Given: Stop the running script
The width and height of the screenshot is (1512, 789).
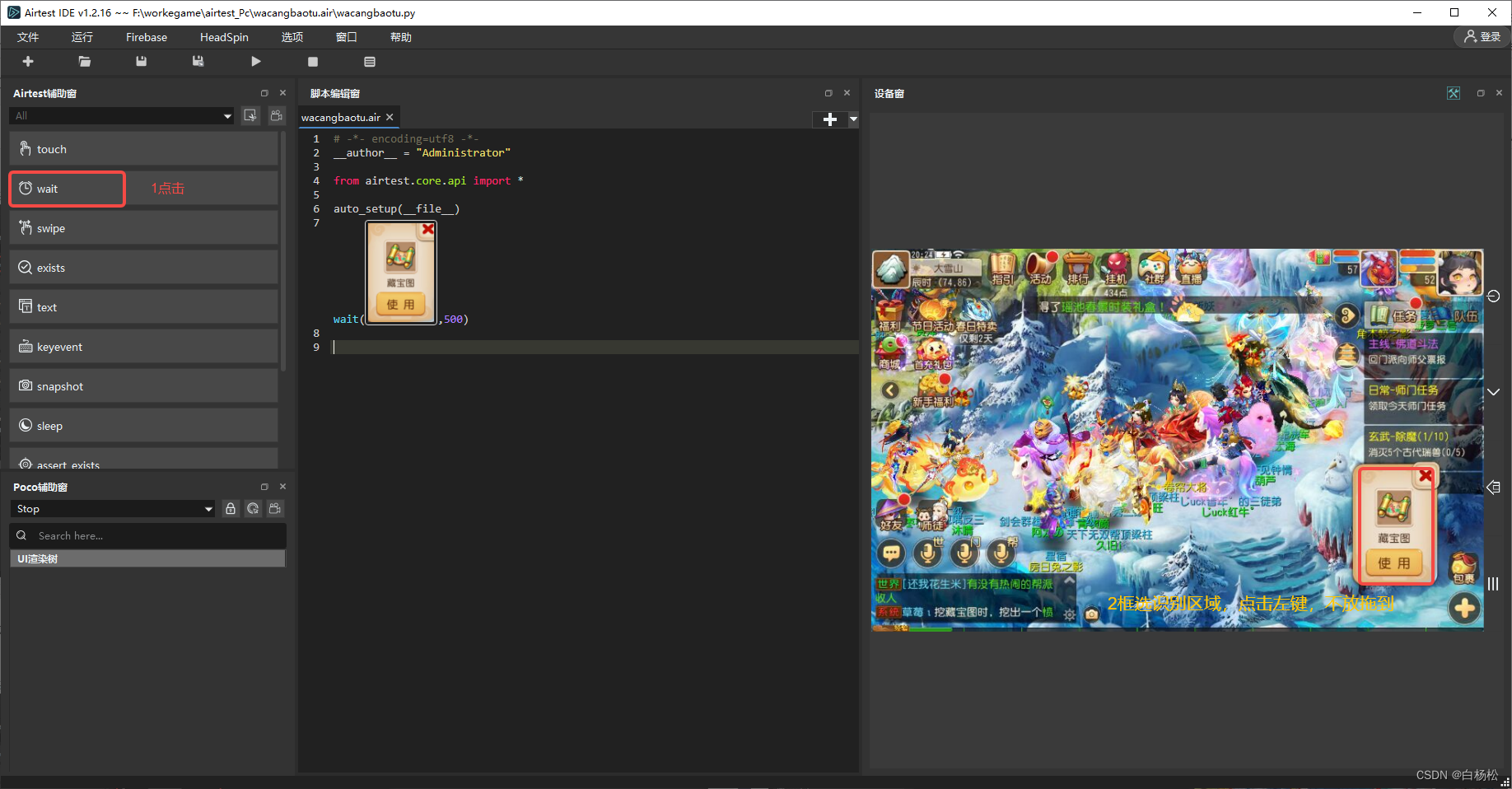Looking at the screenshot, I should [313, 62].
